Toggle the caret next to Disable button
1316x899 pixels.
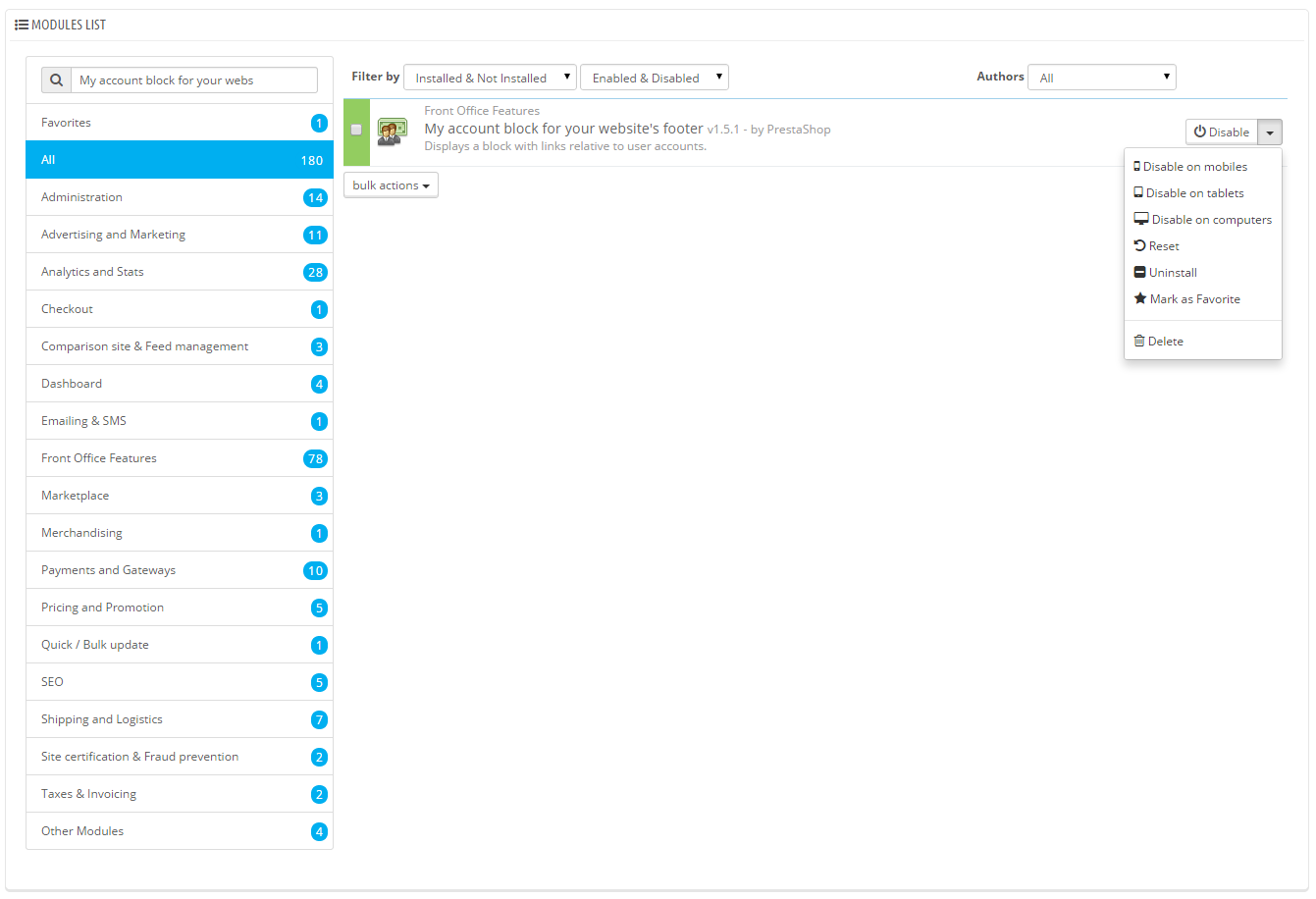1270,132
